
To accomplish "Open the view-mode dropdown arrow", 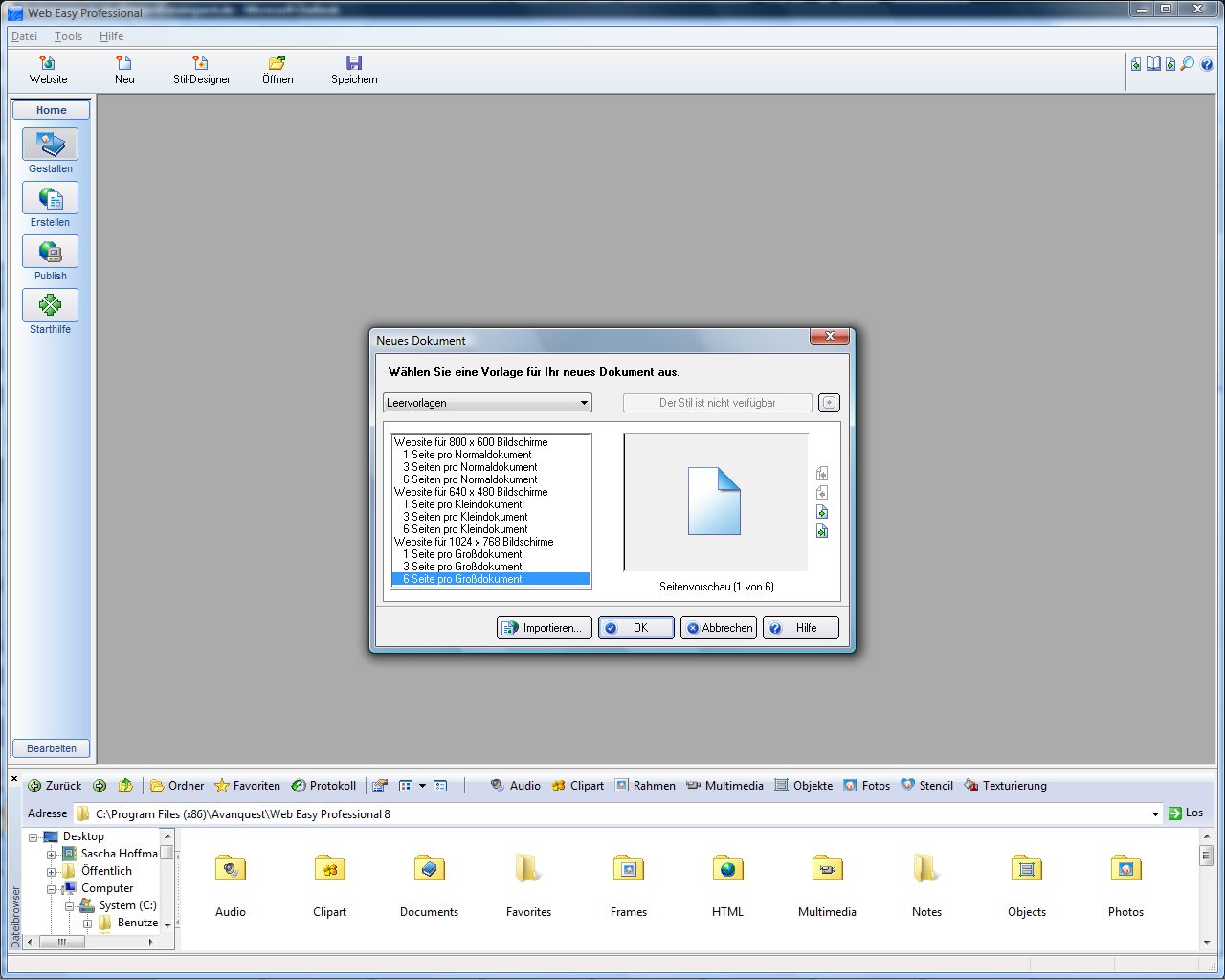I will [x=422, y=785].
